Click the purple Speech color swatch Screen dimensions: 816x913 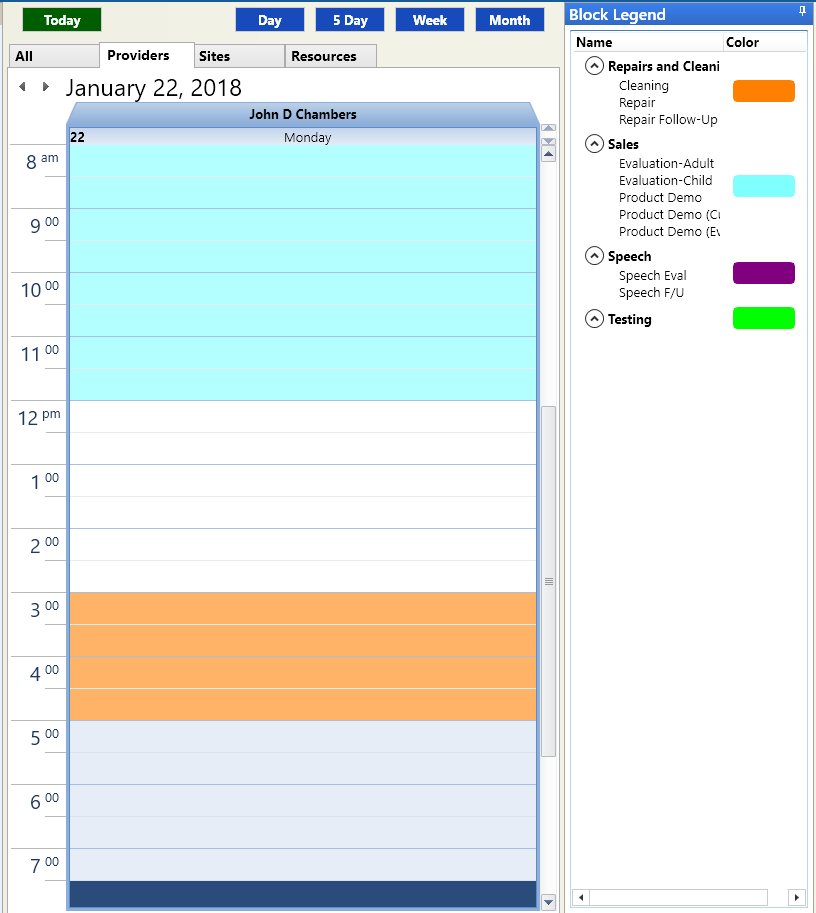point(764,273)
